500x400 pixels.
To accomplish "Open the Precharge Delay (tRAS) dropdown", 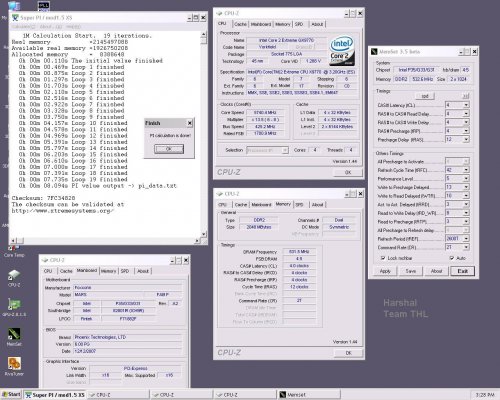I will [466, 140].
